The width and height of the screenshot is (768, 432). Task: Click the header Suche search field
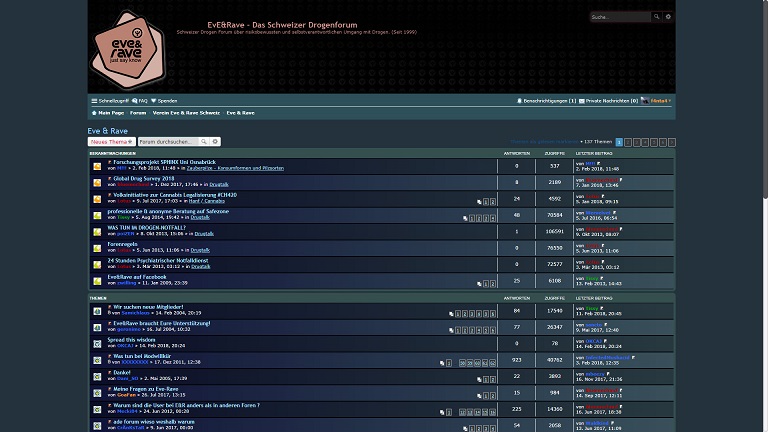621,17
